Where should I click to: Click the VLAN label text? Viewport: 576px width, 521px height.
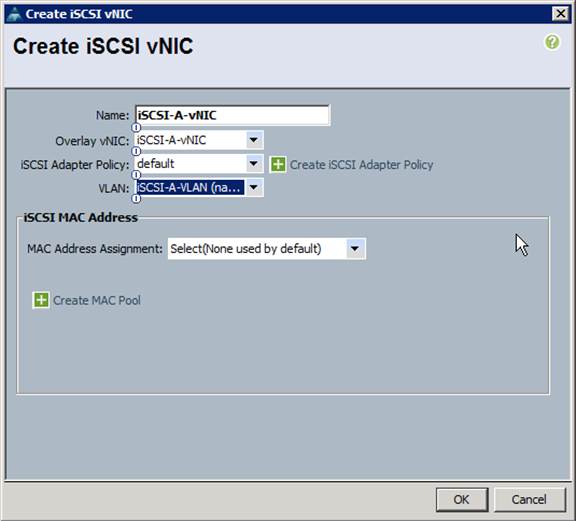point(114,188)
